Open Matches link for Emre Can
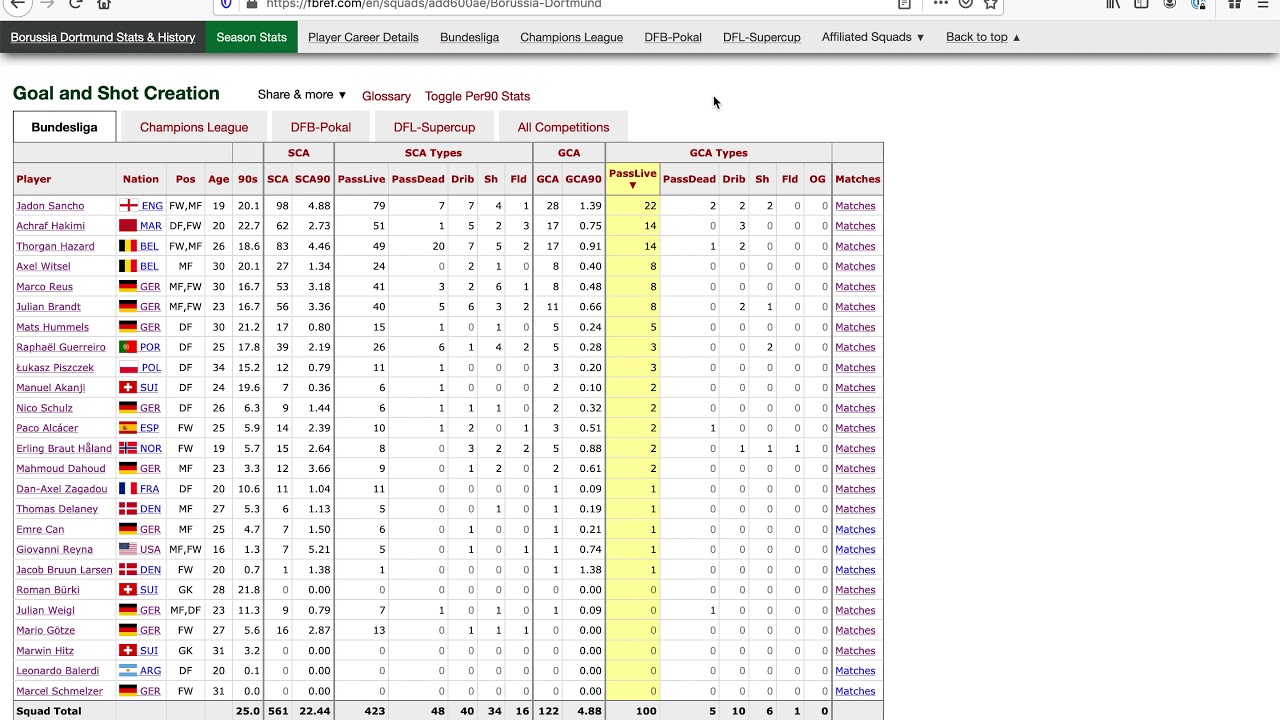This screenshot has height=720, width=1280. click(x=855, y=529)
